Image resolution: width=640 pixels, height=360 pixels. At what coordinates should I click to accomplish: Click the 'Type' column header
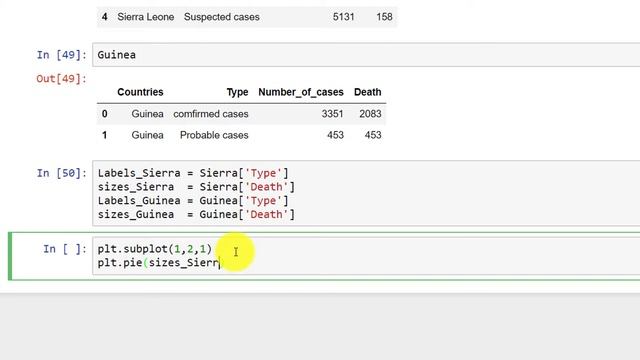click(238, 92)
